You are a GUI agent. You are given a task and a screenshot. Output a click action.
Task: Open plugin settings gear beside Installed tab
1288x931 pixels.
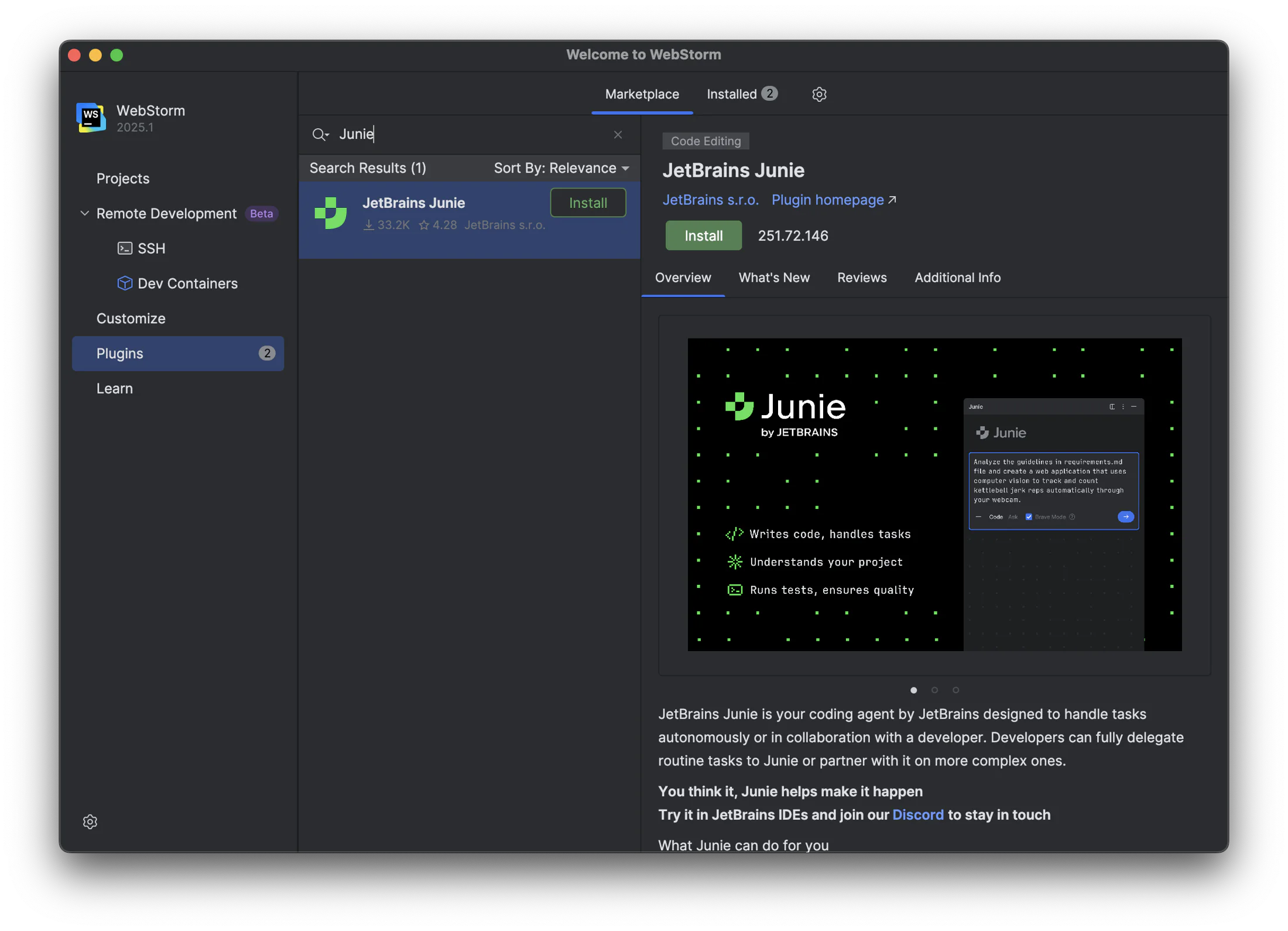[x=819, y=94]
